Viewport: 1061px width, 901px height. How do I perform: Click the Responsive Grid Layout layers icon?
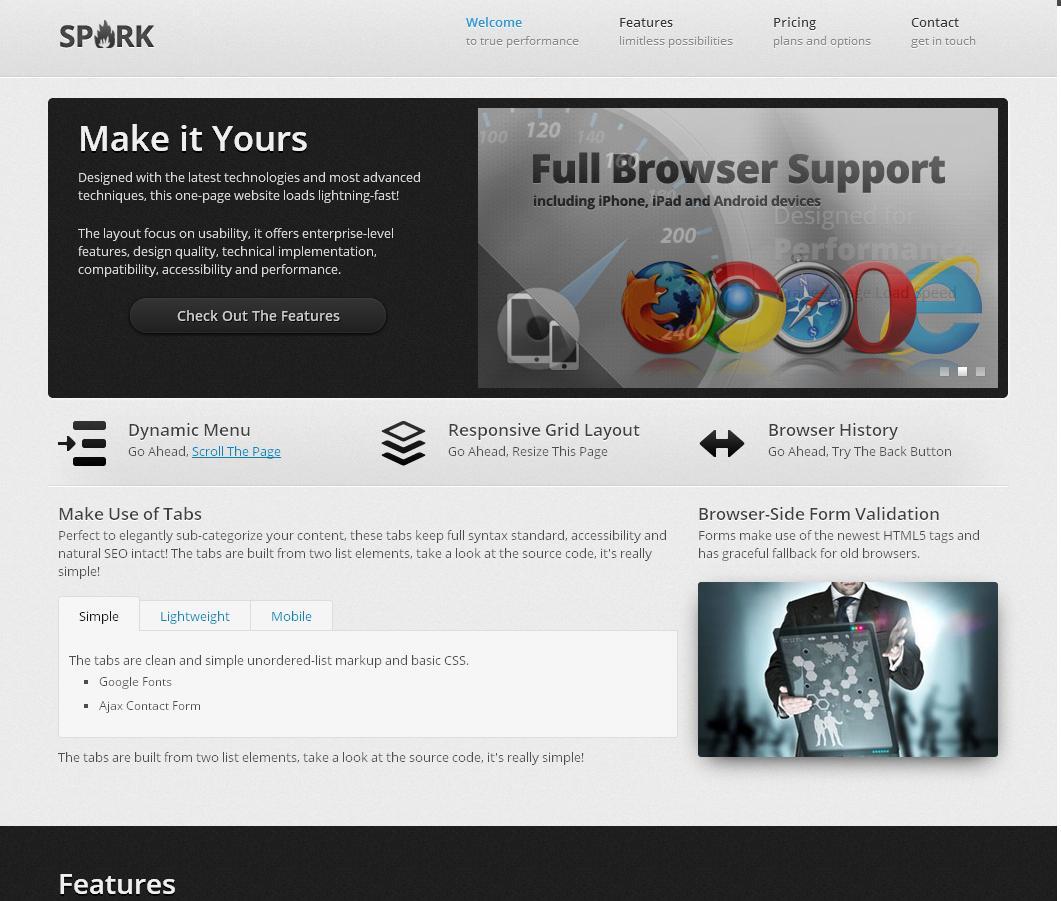pos(403,443)
